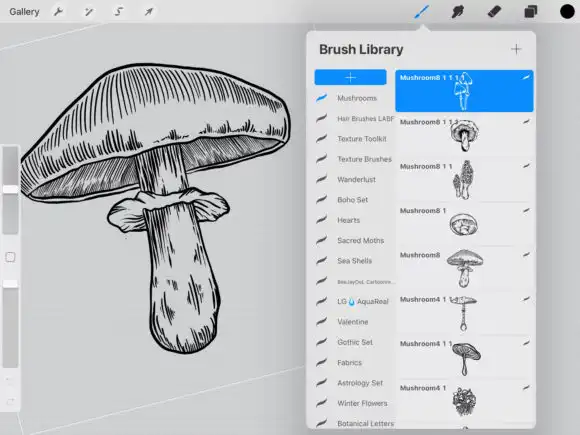Viewport: 580px width, 435px height.
Task: Add new brush with plus in Brush Library header
Action: tap(516, 49)
